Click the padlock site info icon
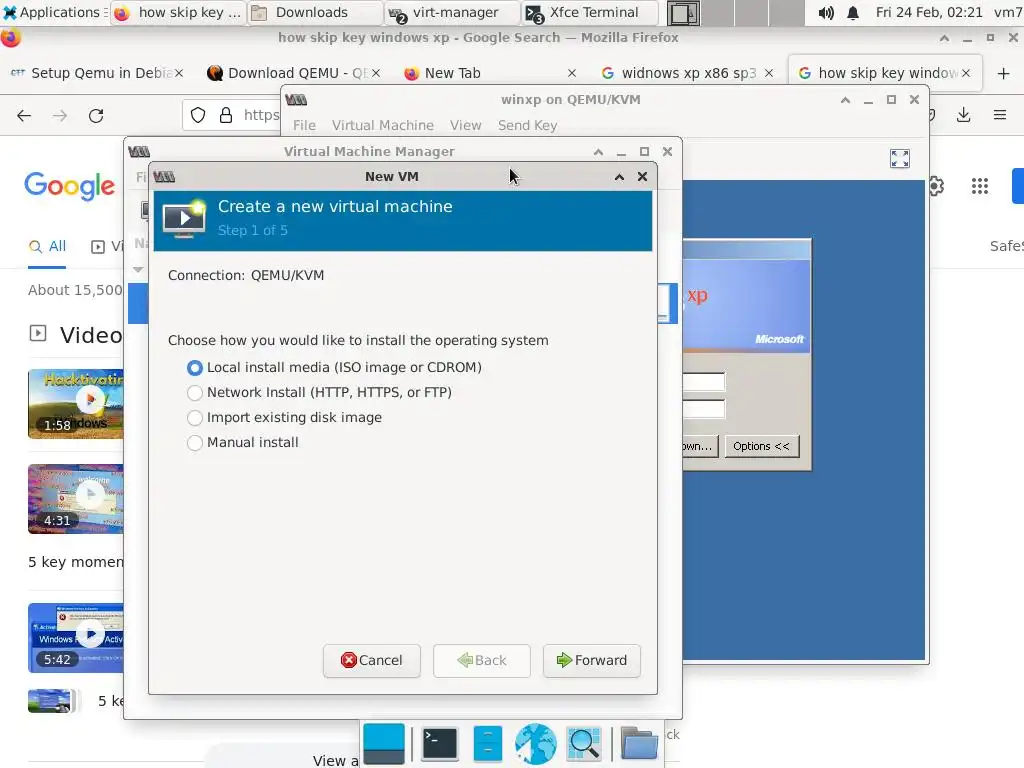The width and height of the screenshot is (1024, 768). click(x=226, y=116)
